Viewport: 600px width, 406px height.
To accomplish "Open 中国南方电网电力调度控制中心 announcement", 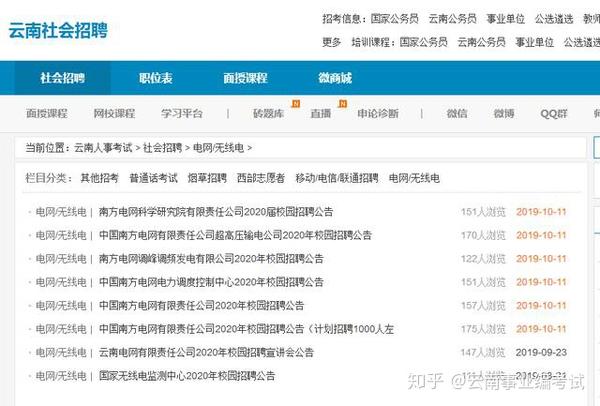I will pyautogui.click(x=211, y=282).
